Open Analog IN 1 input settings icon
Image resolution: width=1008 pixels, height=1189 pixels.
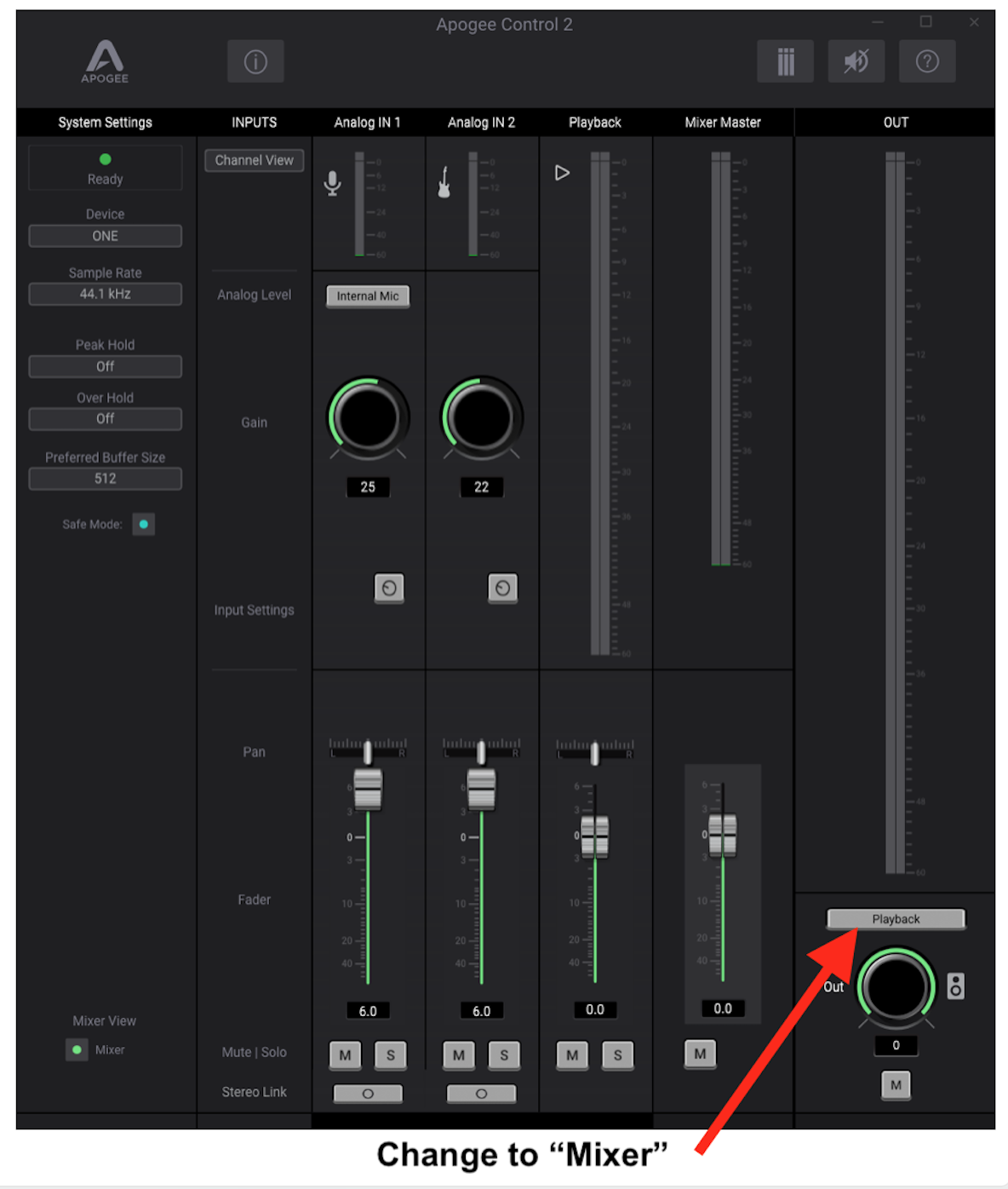coord(389,588)
